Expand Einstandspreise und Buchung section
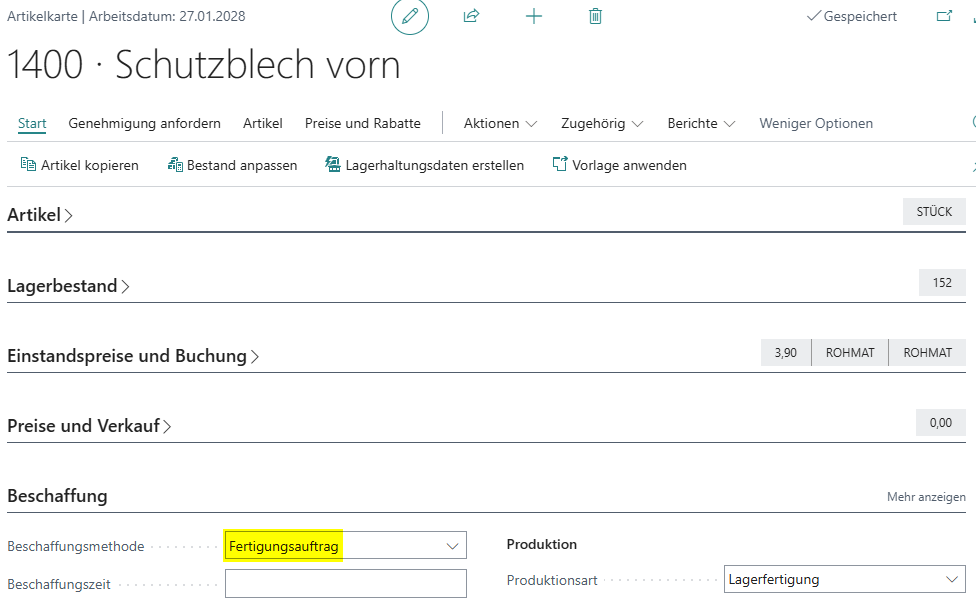The image size is (976, 602). [133, 355]
